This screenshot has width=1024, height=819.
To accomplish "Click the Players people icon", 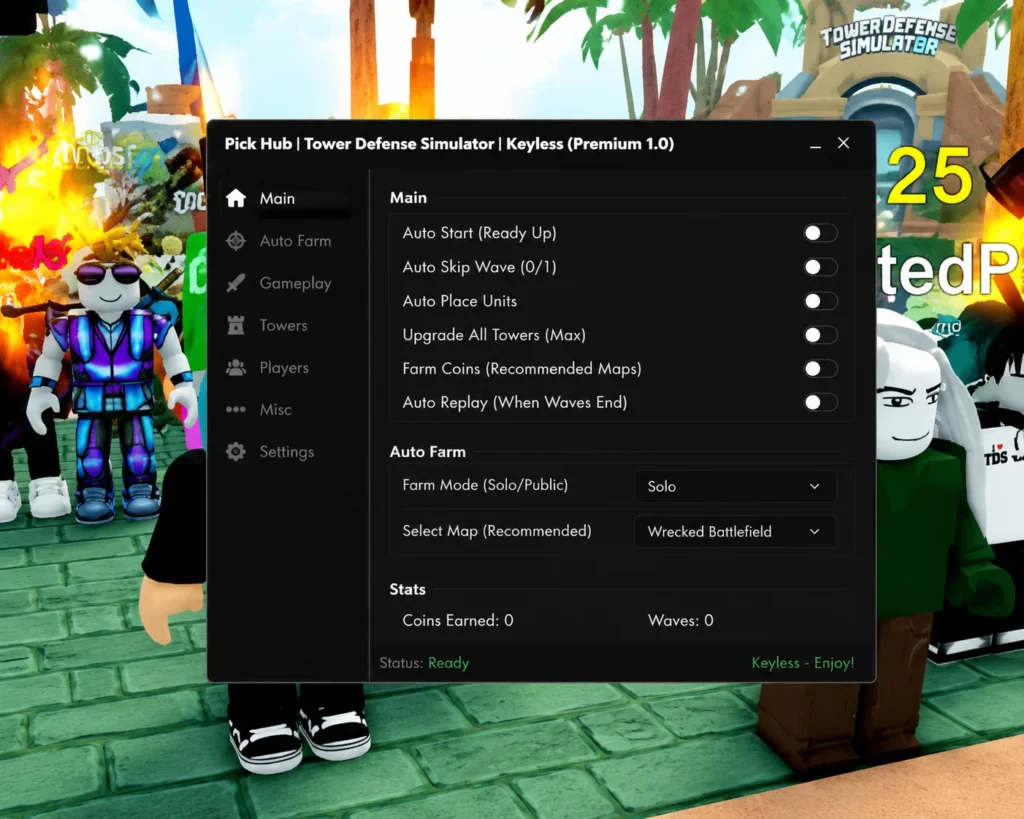I will 236,368.
